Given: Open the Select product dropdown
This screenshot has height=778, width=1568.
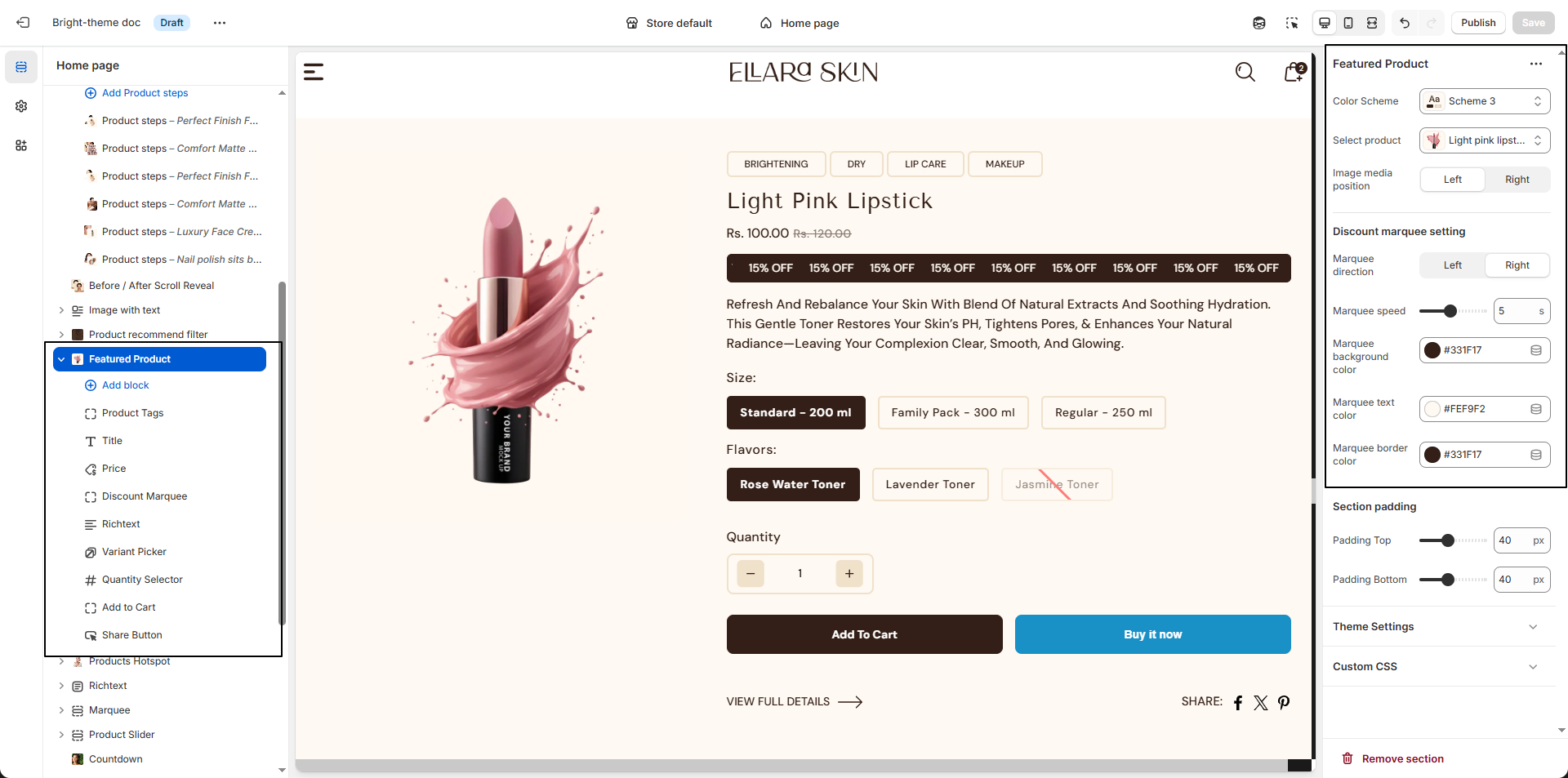Looking at the screenshot, I should coord(1485,140).
